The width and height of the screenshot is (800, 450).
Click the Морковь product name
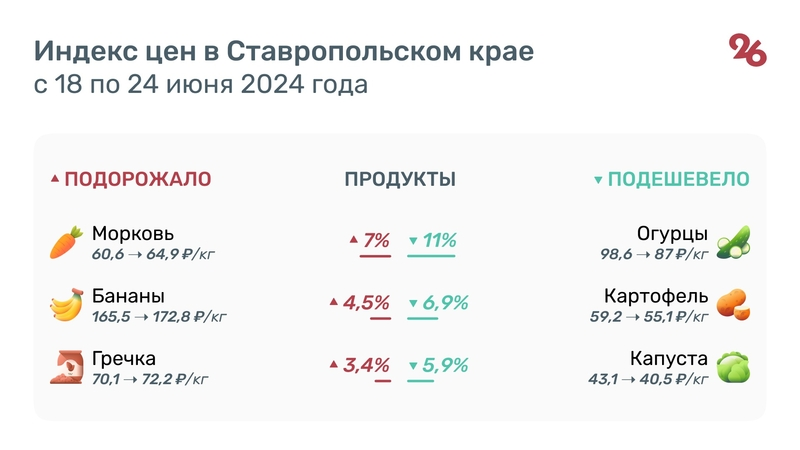(133, 234)
